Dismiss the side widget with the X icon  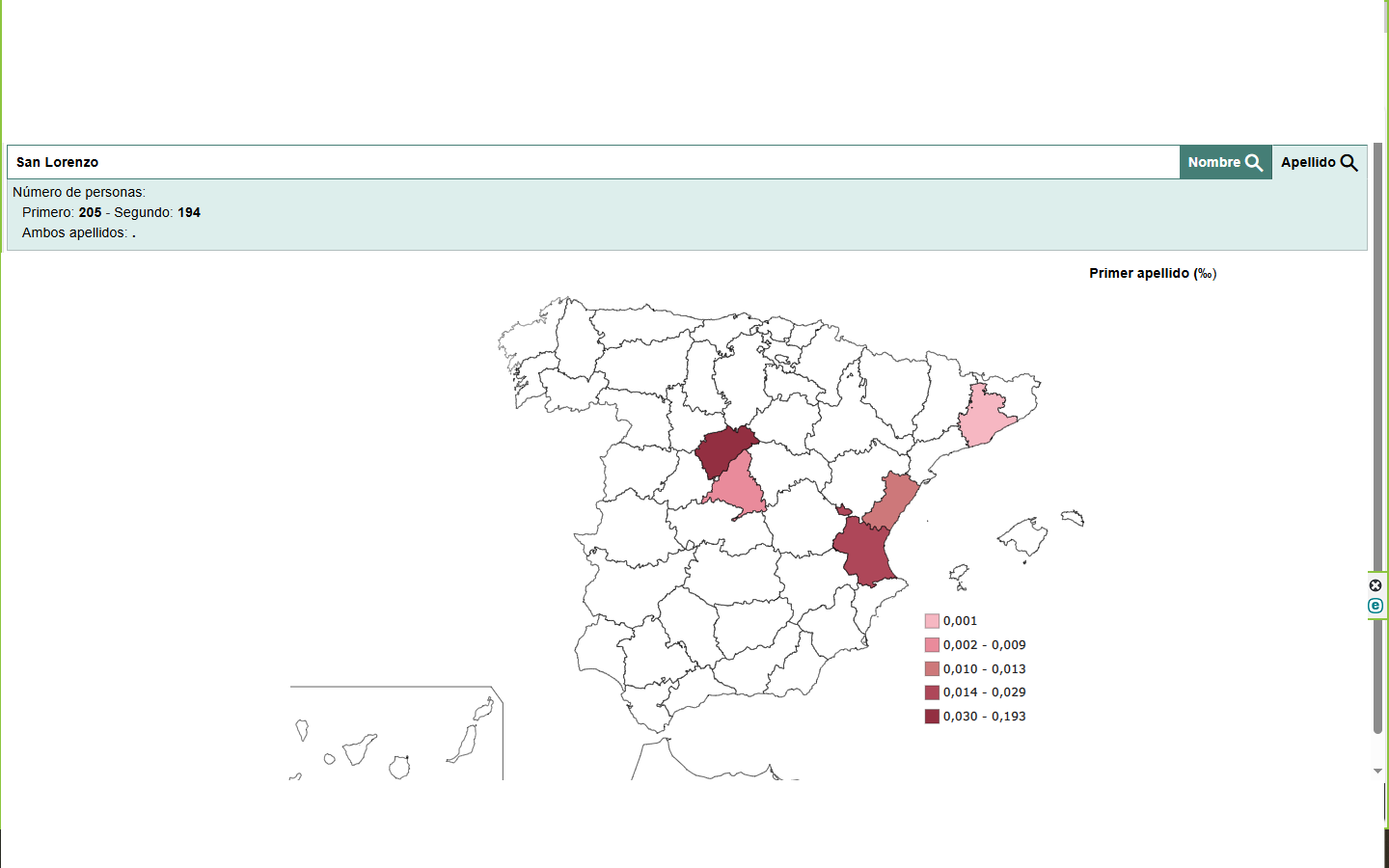(1375, 585)
